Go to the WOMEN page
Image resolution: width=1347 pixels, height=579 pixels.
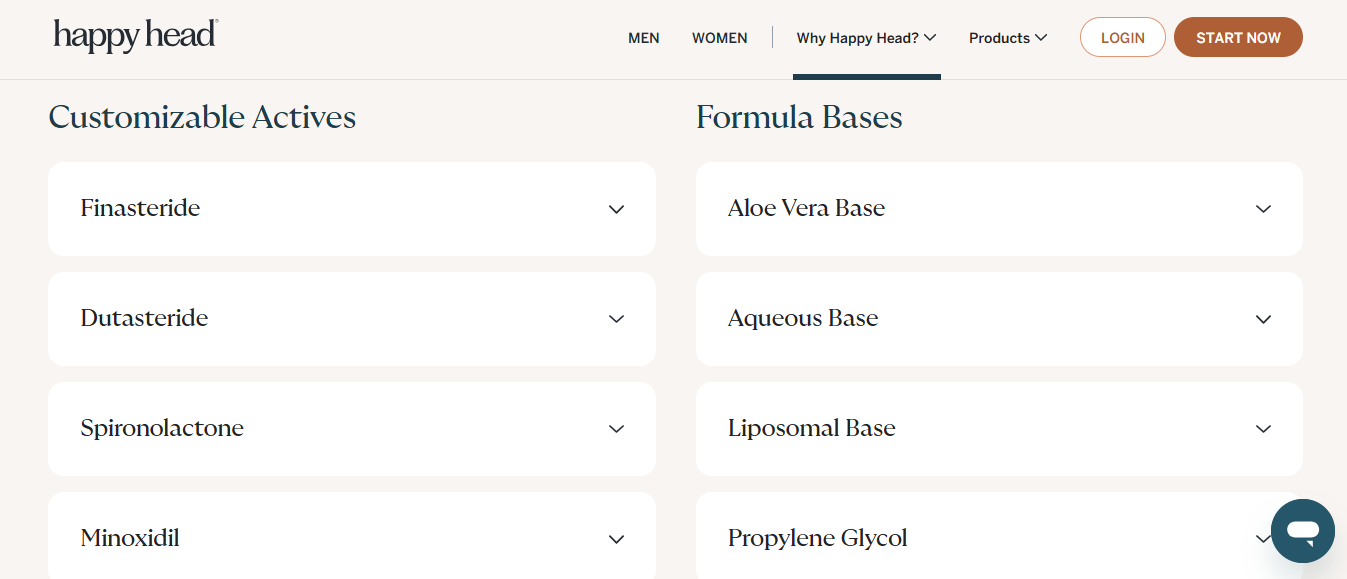tap(720, 38)
